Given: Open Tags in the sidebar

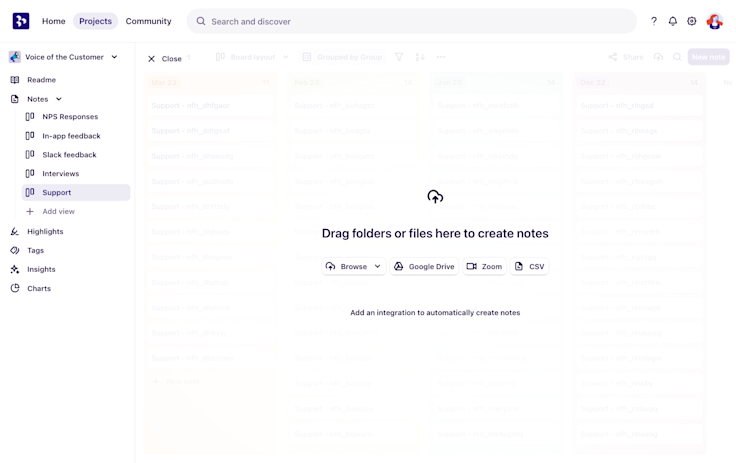Looking at the screenshot, I should pyautogui.click(x=35, y=250).
